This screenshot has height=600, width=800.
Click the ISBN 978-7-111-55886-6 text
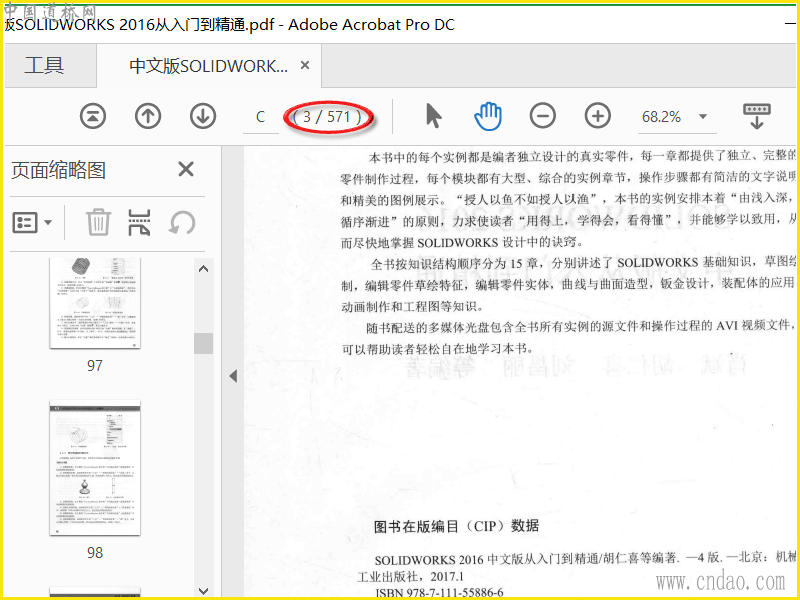439,593
